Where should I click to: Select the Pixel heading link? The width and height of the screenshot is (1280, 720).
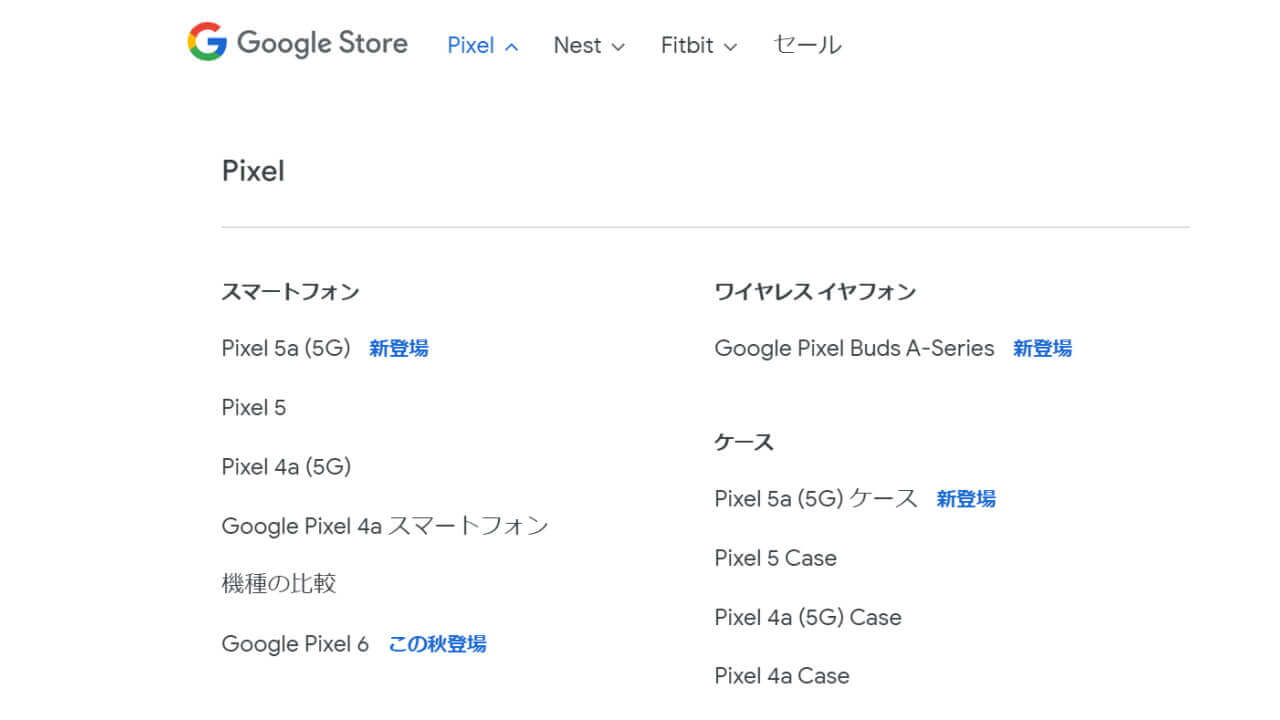pos(252,171)
